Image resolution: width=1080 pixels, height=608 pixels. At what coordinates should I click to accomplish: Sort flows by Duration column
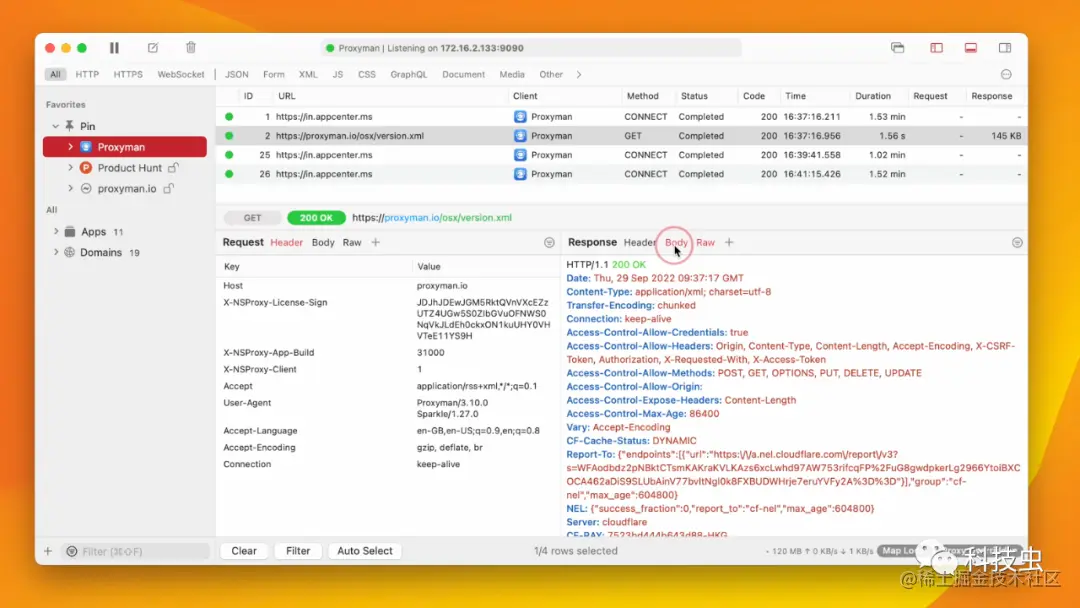coord(873,96)
